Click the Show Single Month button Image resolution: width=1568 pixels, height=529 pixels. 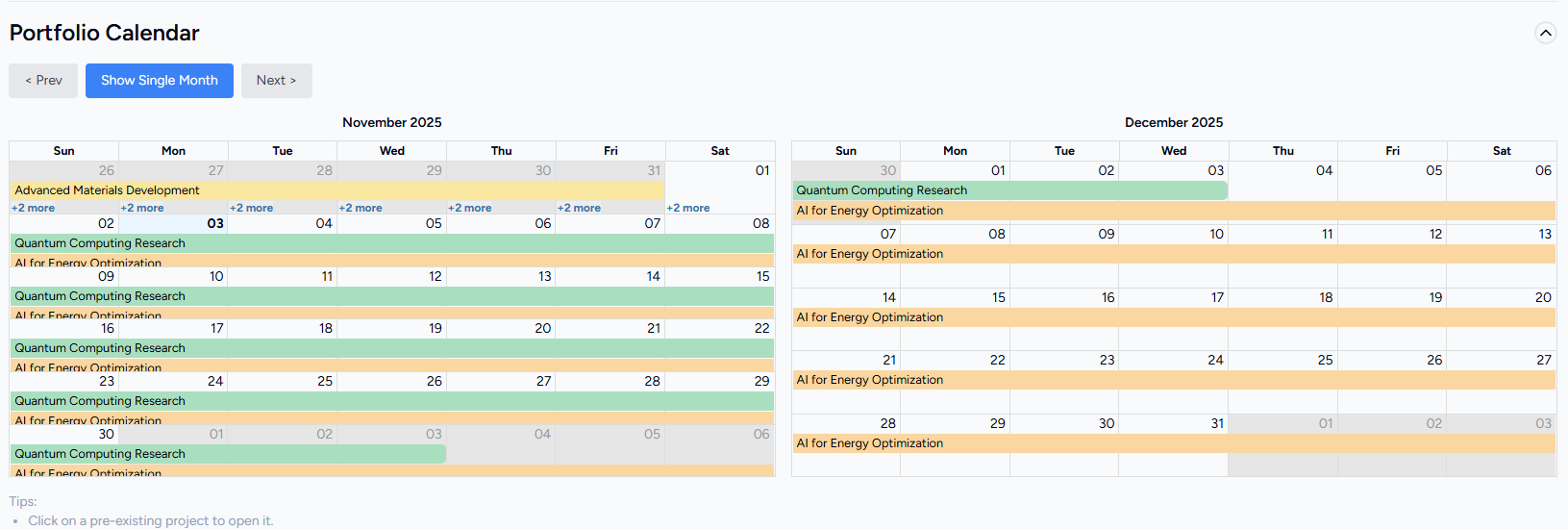pos(160,81)
